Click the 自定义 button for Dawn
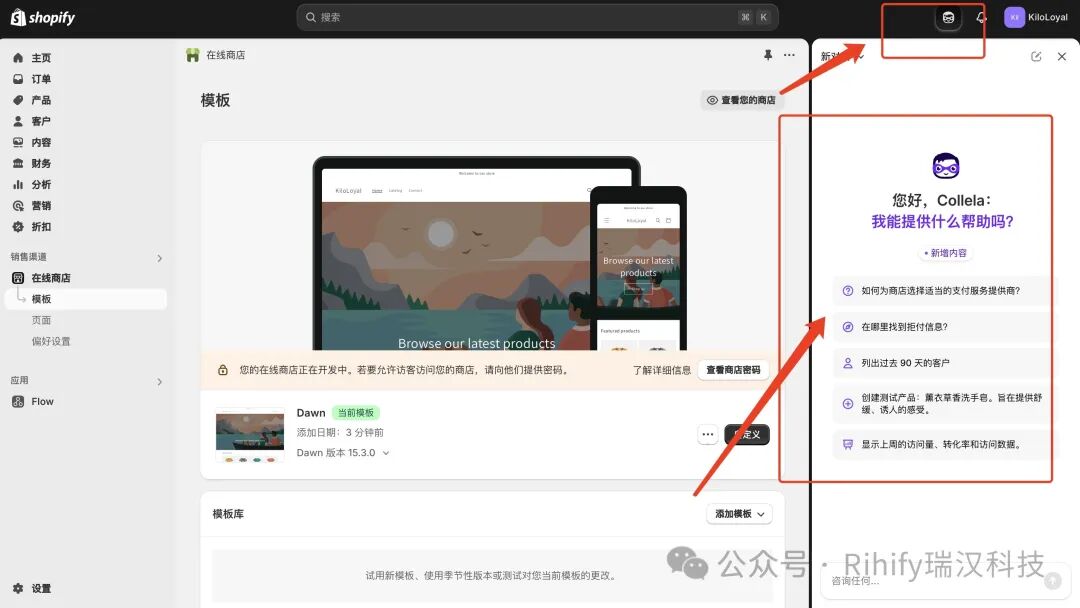This screenshot has width=1080, height=608. [x=747, y=434]
